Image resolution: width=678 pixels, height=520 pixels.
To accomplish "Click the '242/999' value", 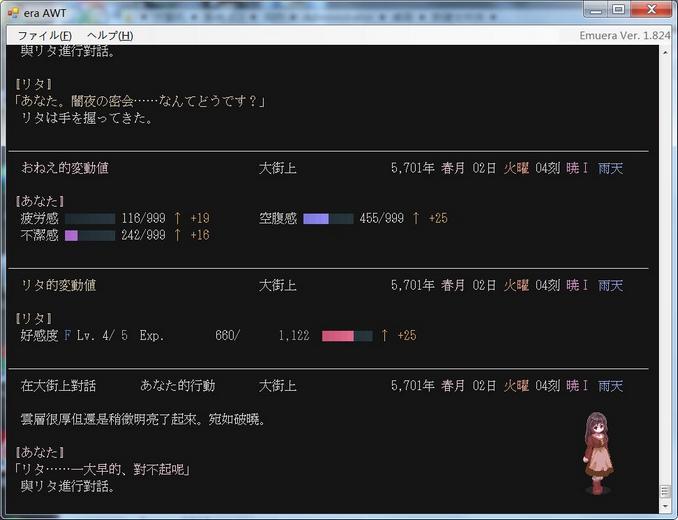I will [x=143, y=235].
